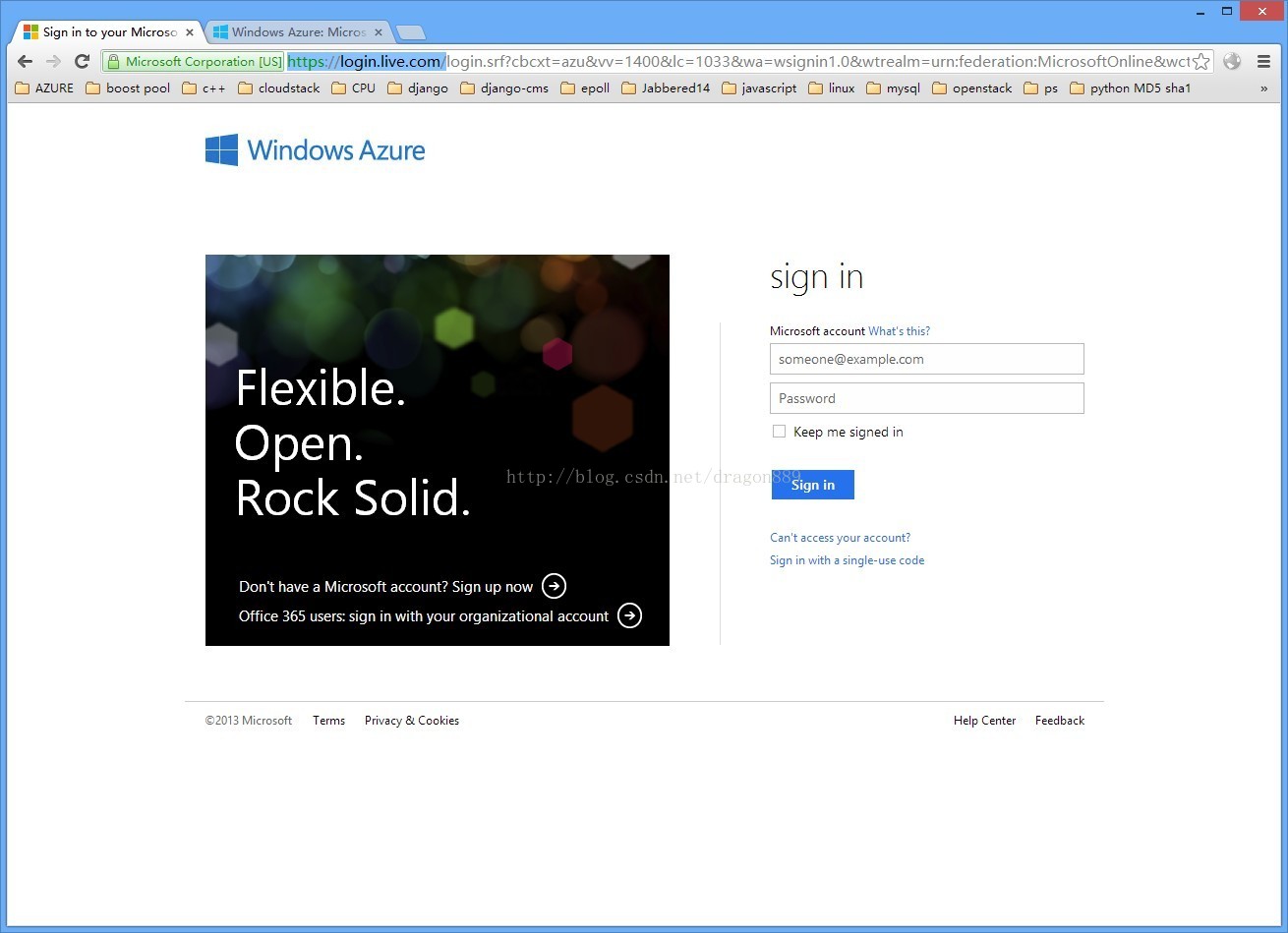Close the Windows Azure tab
The height and width of the screenshot is (933, 1288).
[377, 32]
